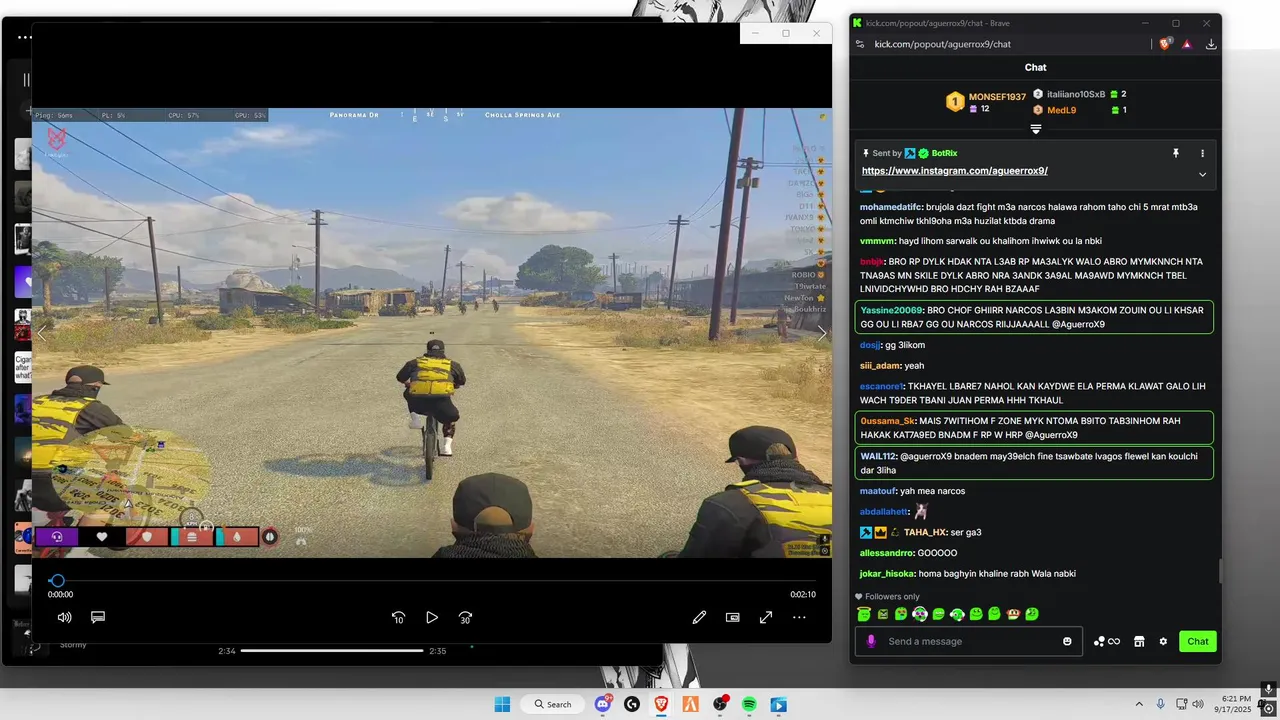Click username 0ussama_Sk in chat

click(x=888, y=421)
